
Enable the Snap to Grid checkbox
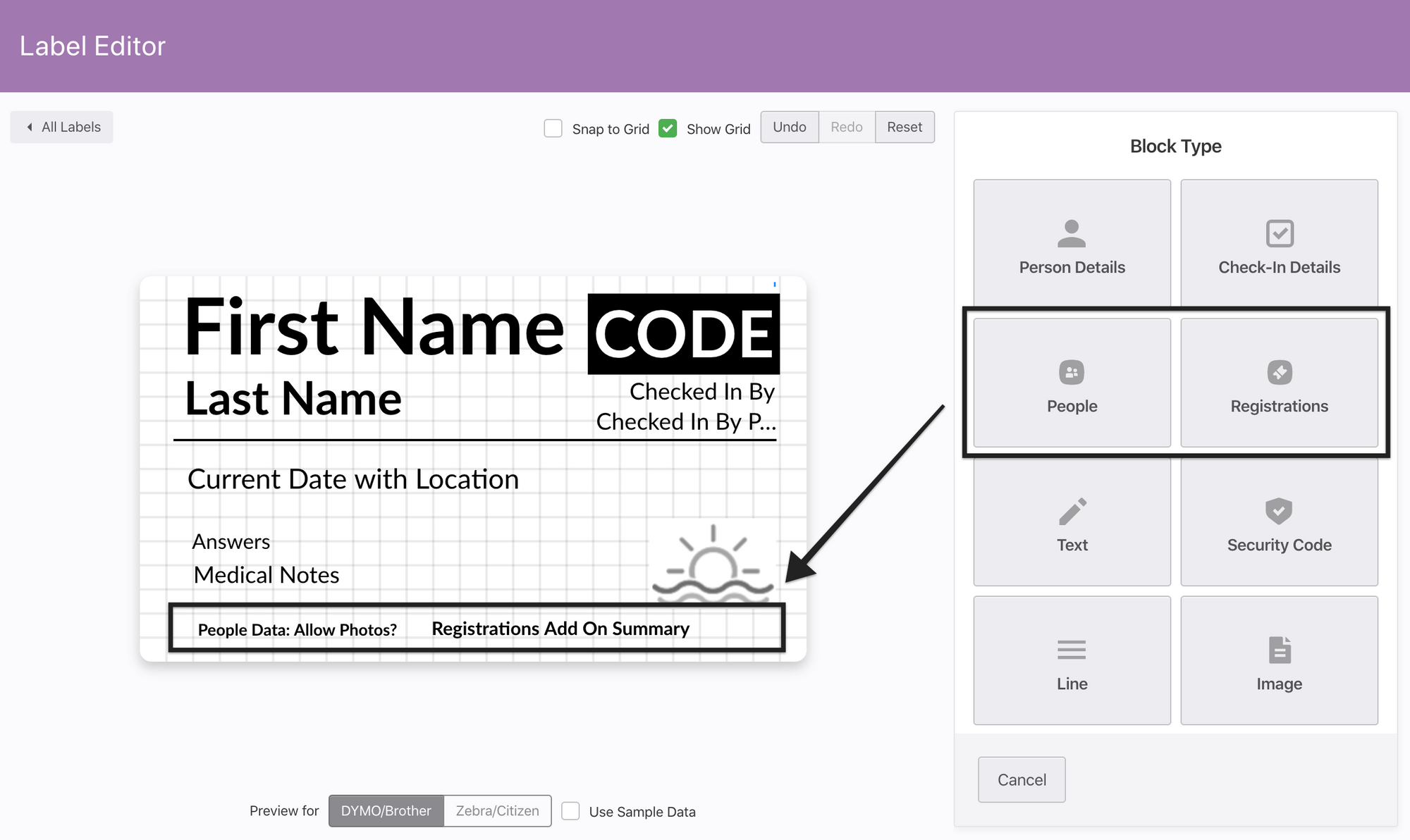tap(553, 128)
